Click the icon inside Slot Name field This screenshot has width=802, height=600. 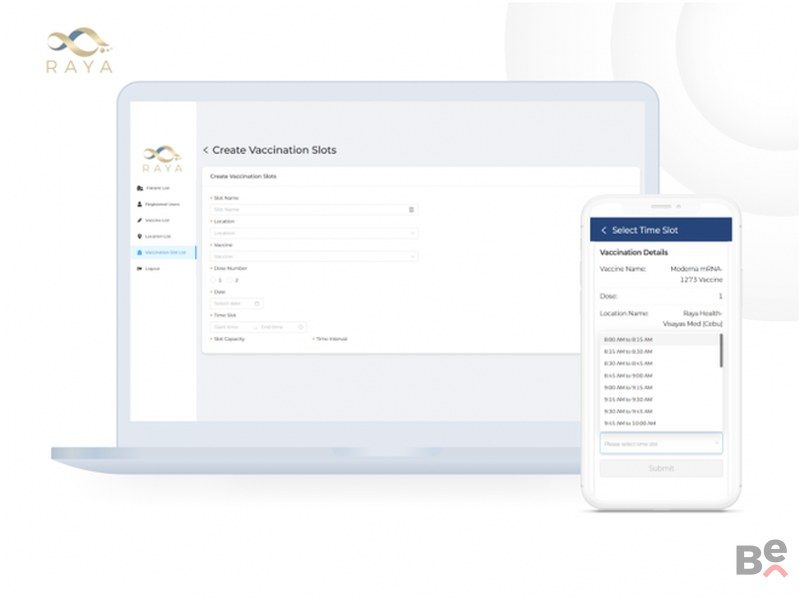click(411, 209)
